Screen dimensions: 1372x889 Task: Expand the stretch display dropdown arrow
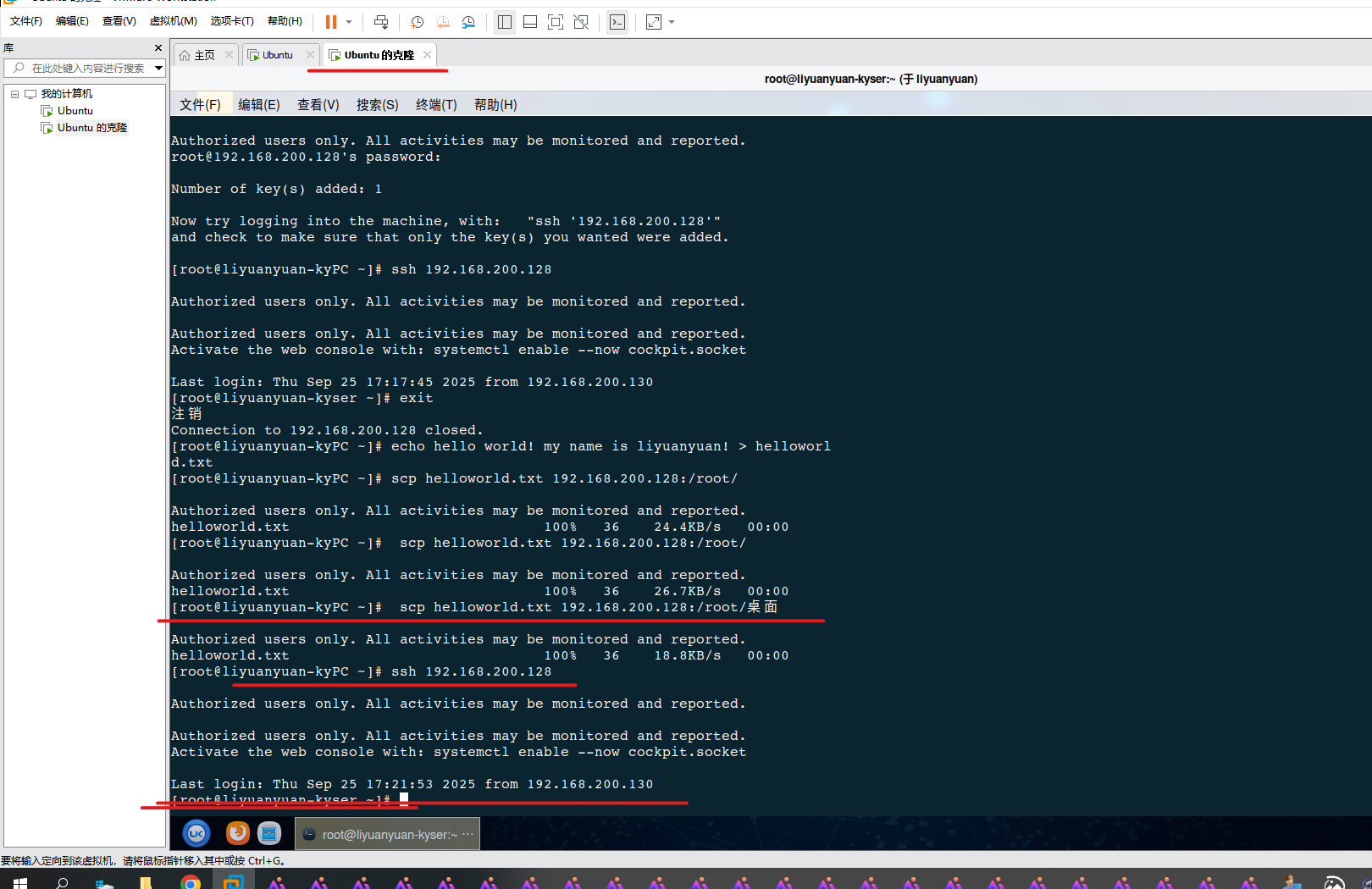[672, 22]
